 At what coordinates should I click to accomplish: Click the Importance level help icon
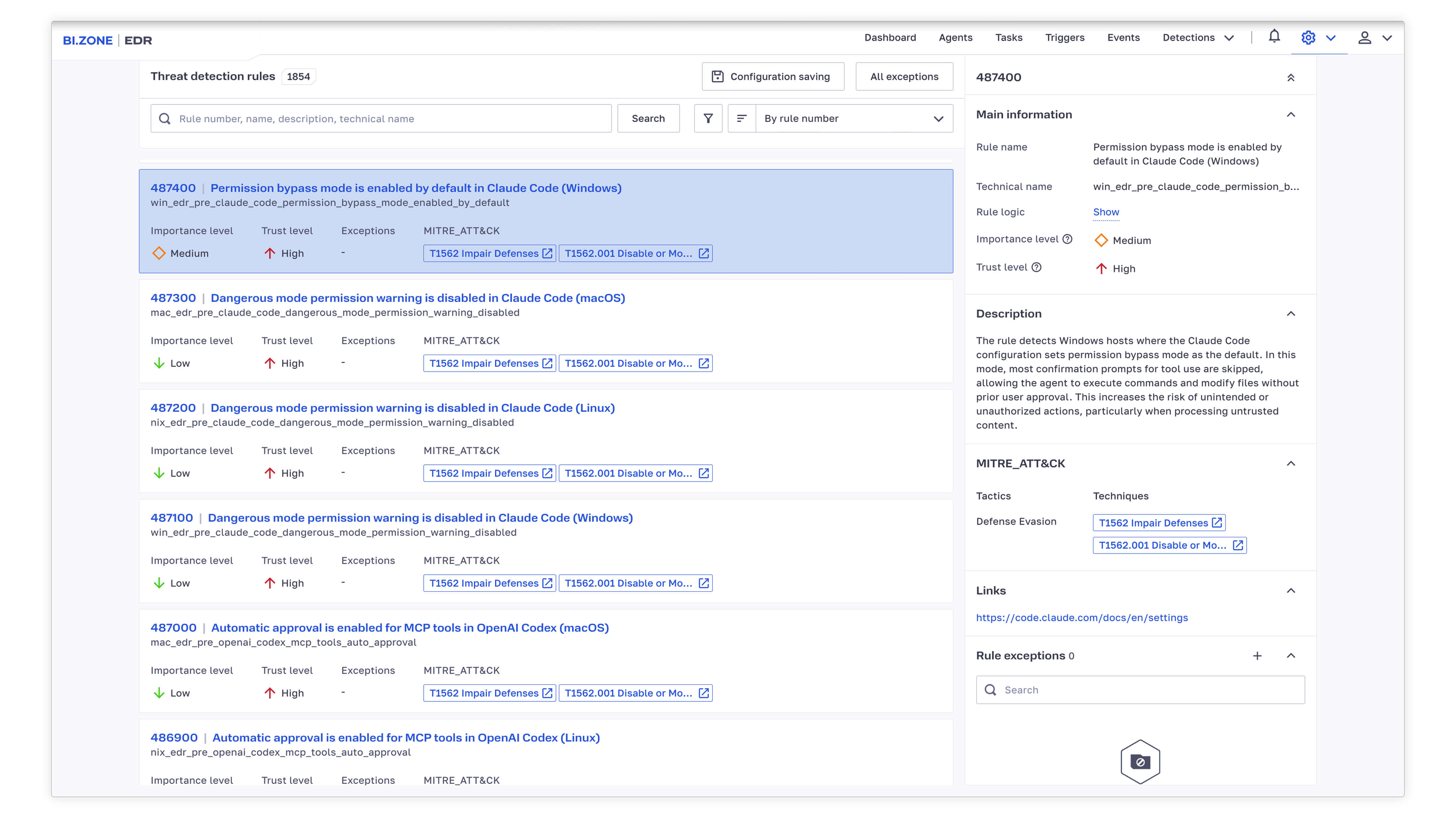point(1067,239)
